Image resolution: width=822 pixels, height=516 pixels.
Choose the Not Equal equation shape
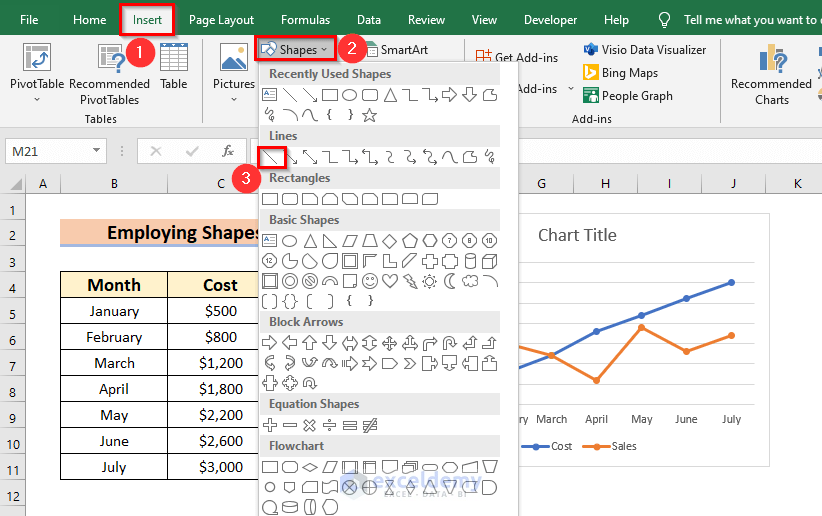click(370, 425)
